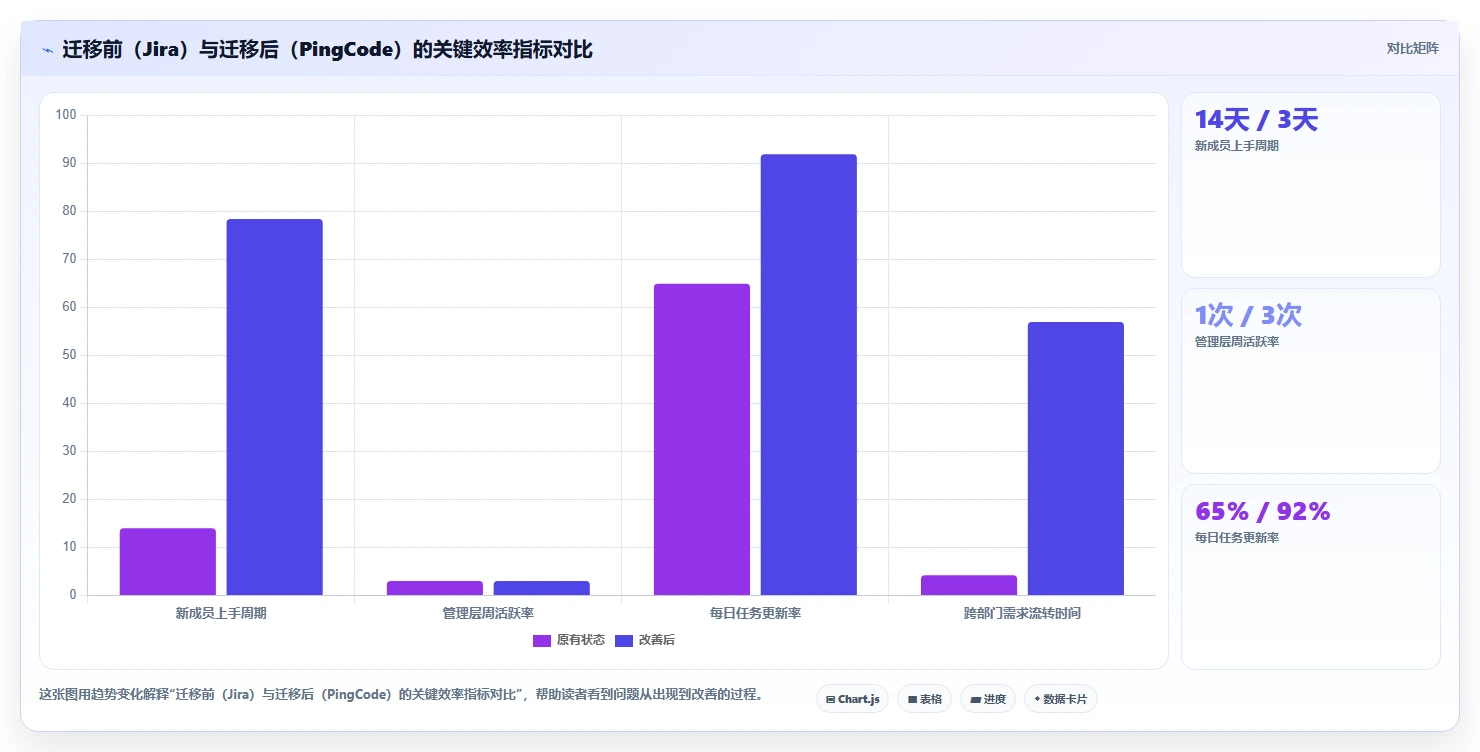The width and height of the screenshot is (1480, 752).
Task: Click the 对比矩阵 label
Action: 1412,48
